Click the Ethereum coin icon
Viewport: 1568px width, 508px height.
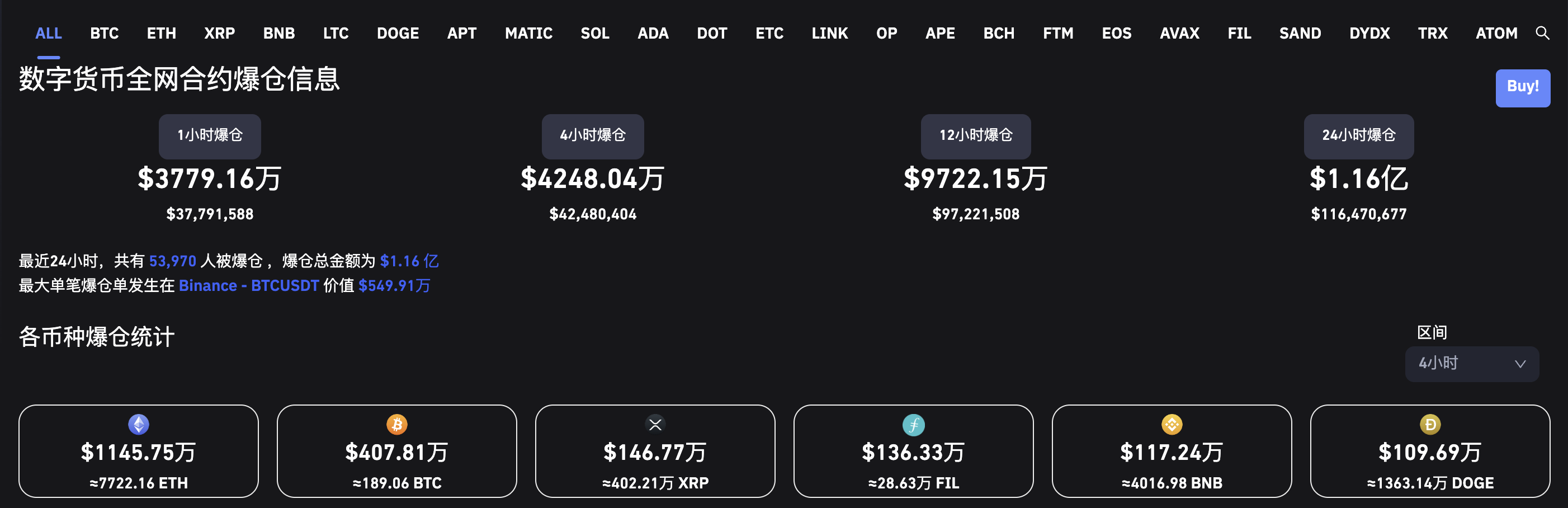pyautogui.click(x=138, y=424)
